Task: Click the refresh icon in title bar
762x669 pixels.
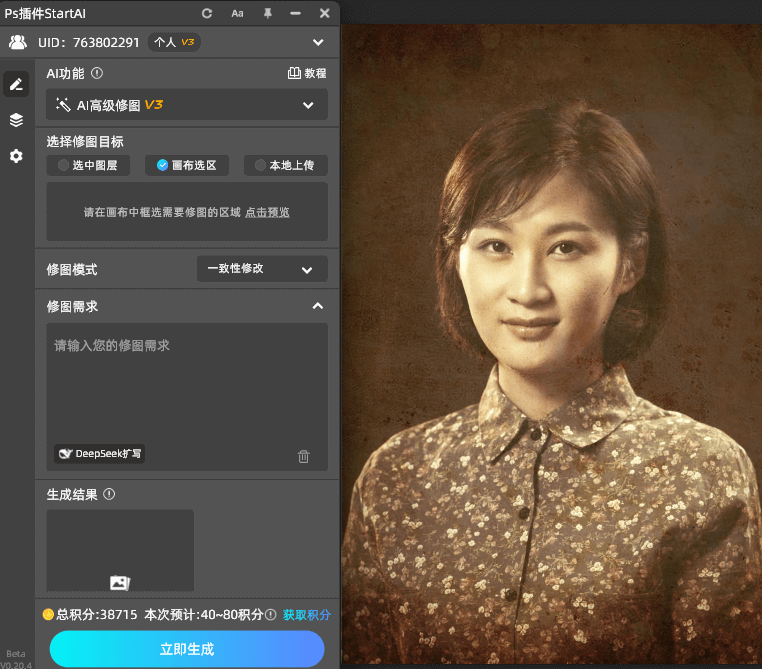Action: (x=207, y=13)
